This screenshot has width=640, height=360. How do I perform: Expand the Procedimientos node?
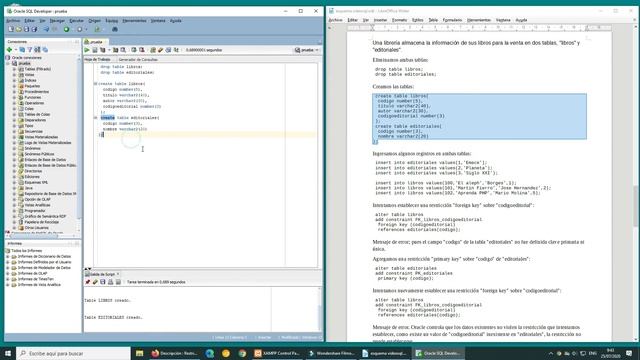tap(14, 92)
